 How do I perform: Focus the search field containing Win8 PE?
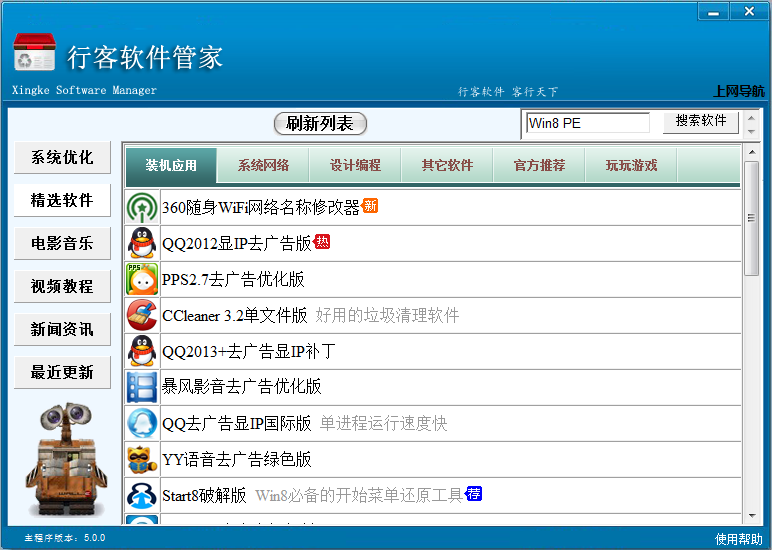[x=588, y=123]
